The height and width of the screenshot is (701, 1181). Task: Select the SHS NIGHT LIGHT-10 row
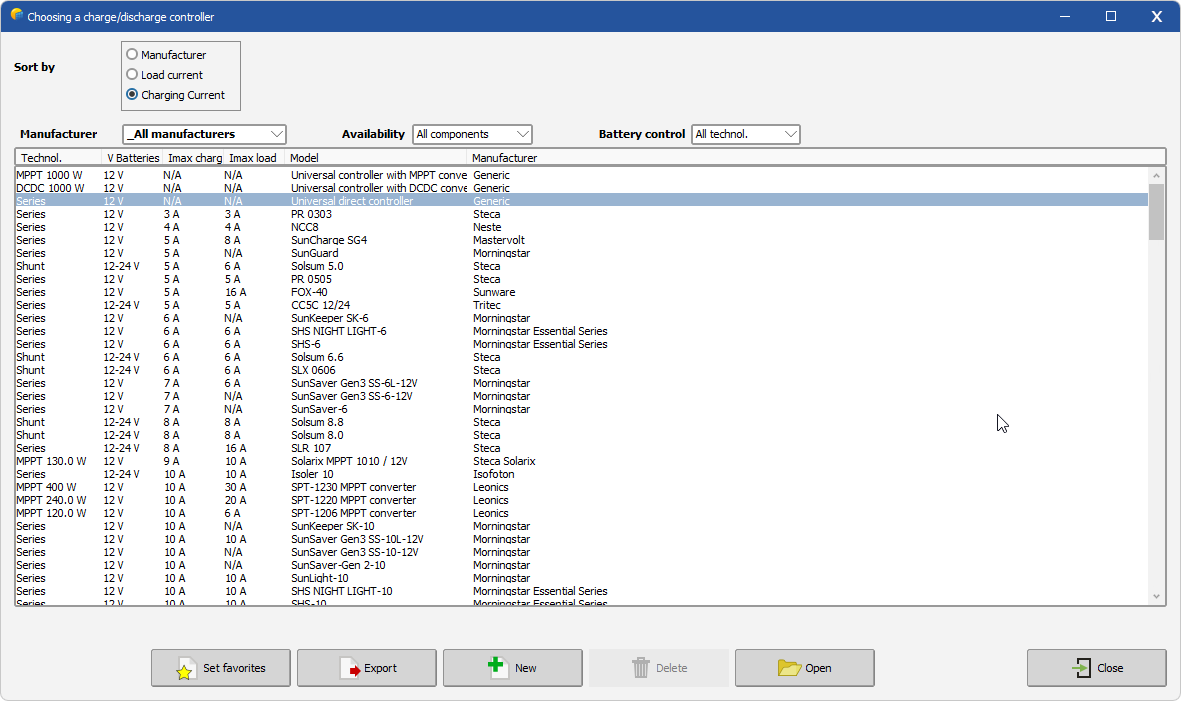(x=581, y=591)
